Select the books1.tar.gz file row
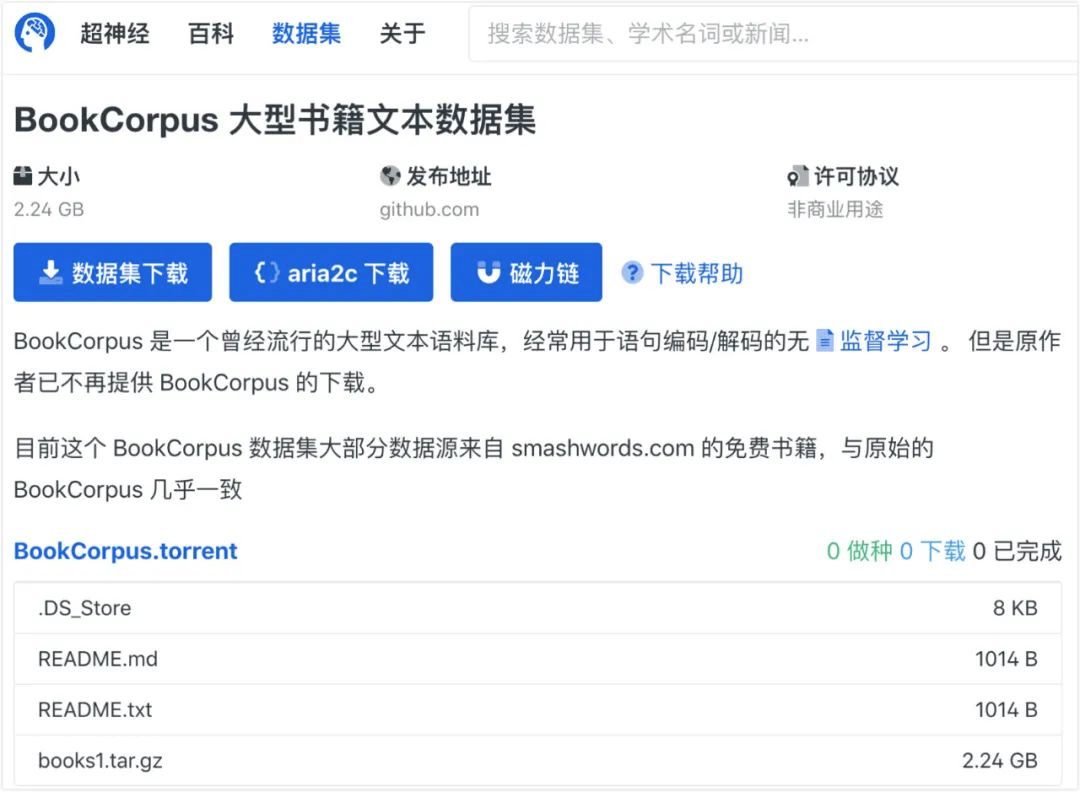 pos(538,760)
